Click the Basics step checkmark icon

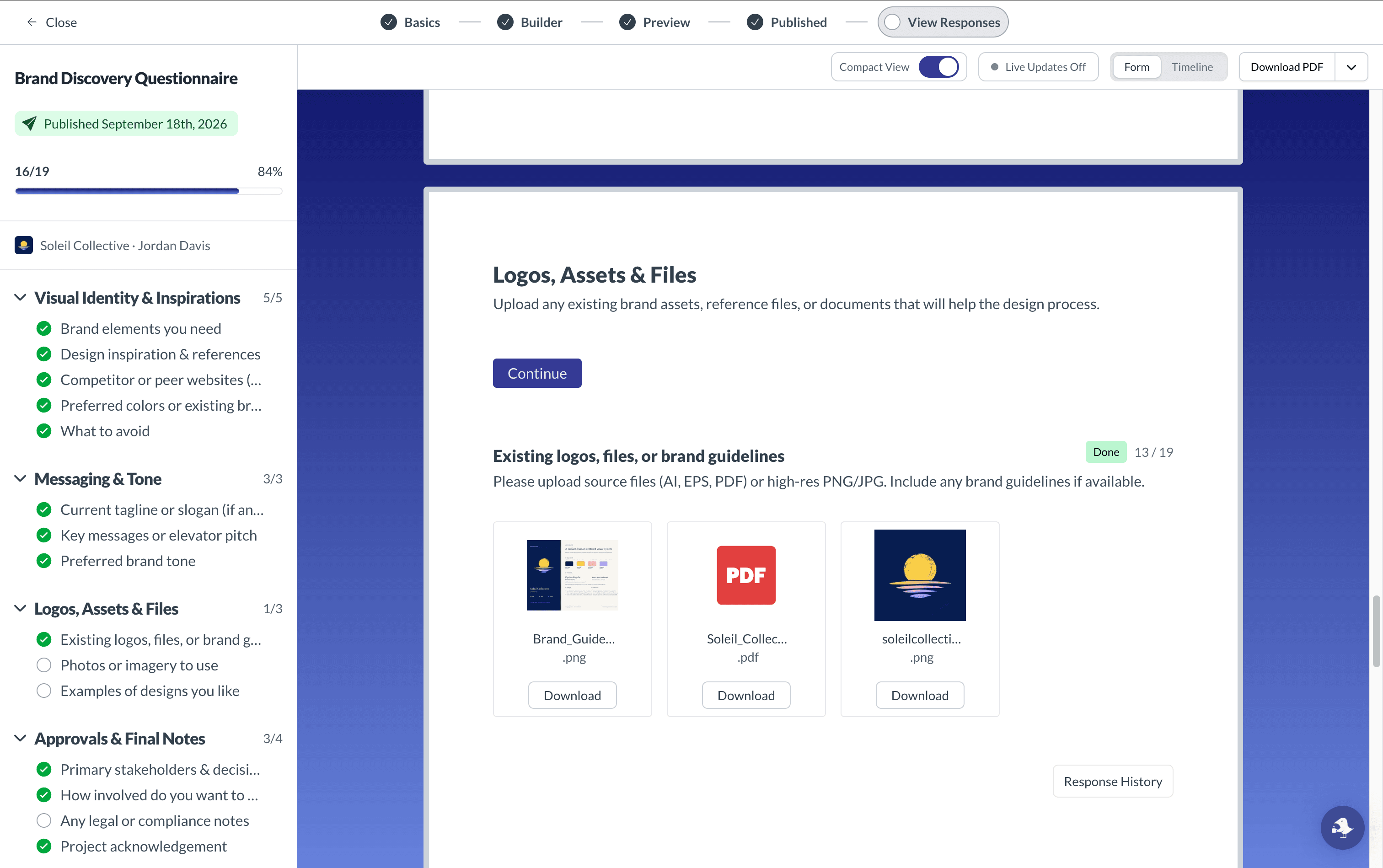click(x=389, y=22)
